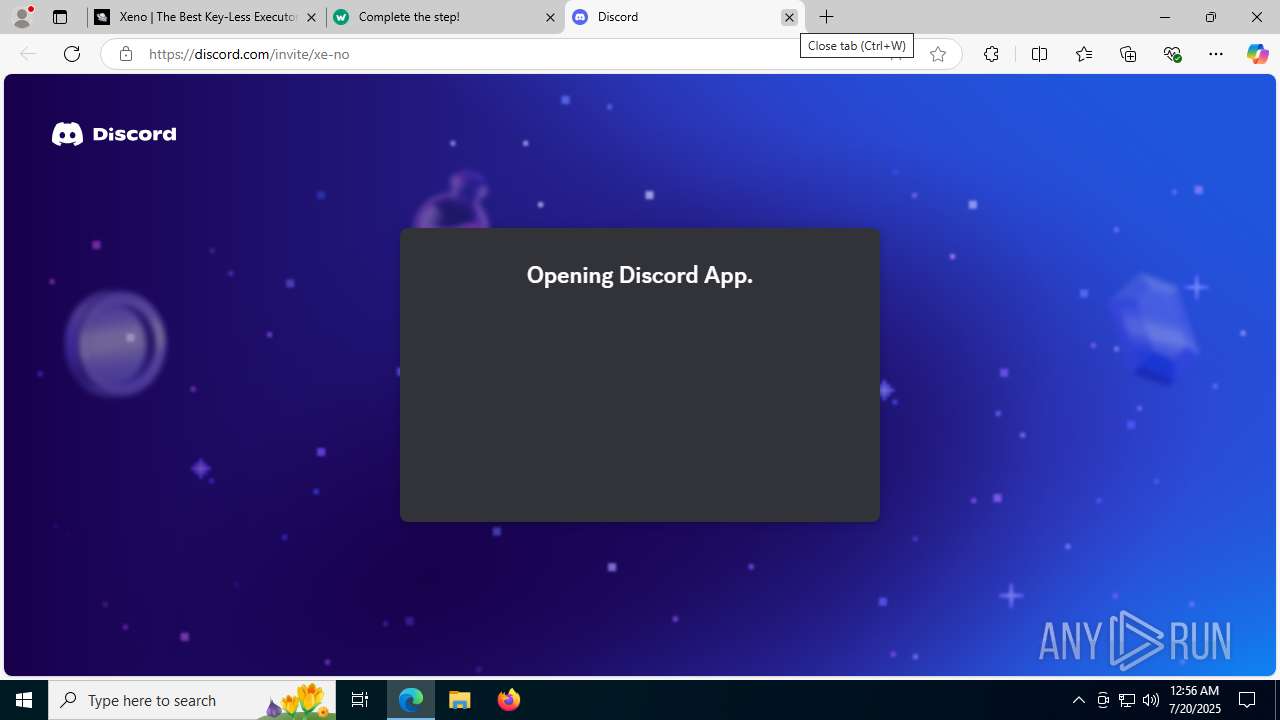Switch to the Complete the step! tab
The image size is (1280, 720).
tap(445, 17)
